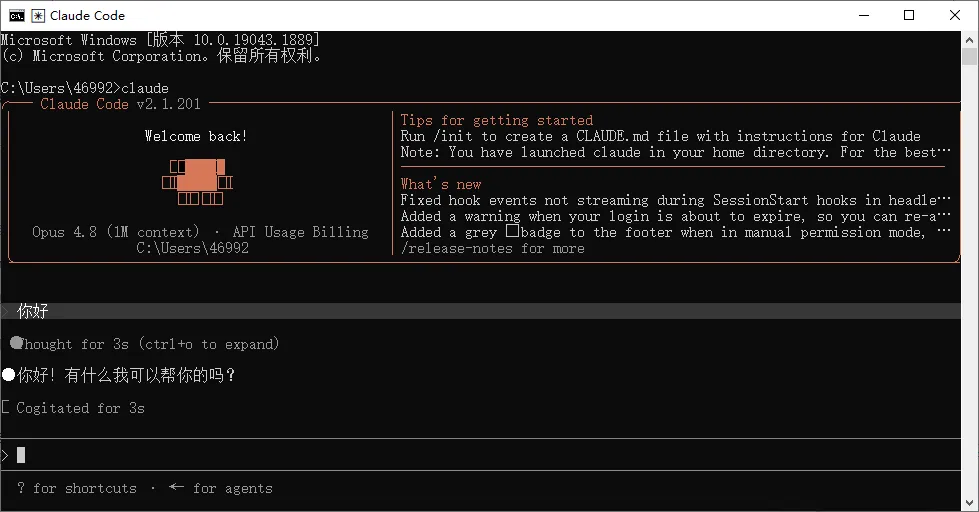Viewport: 979px width, 512px height.
Task: Click the /init tip line text
Action: coord(661,136)
